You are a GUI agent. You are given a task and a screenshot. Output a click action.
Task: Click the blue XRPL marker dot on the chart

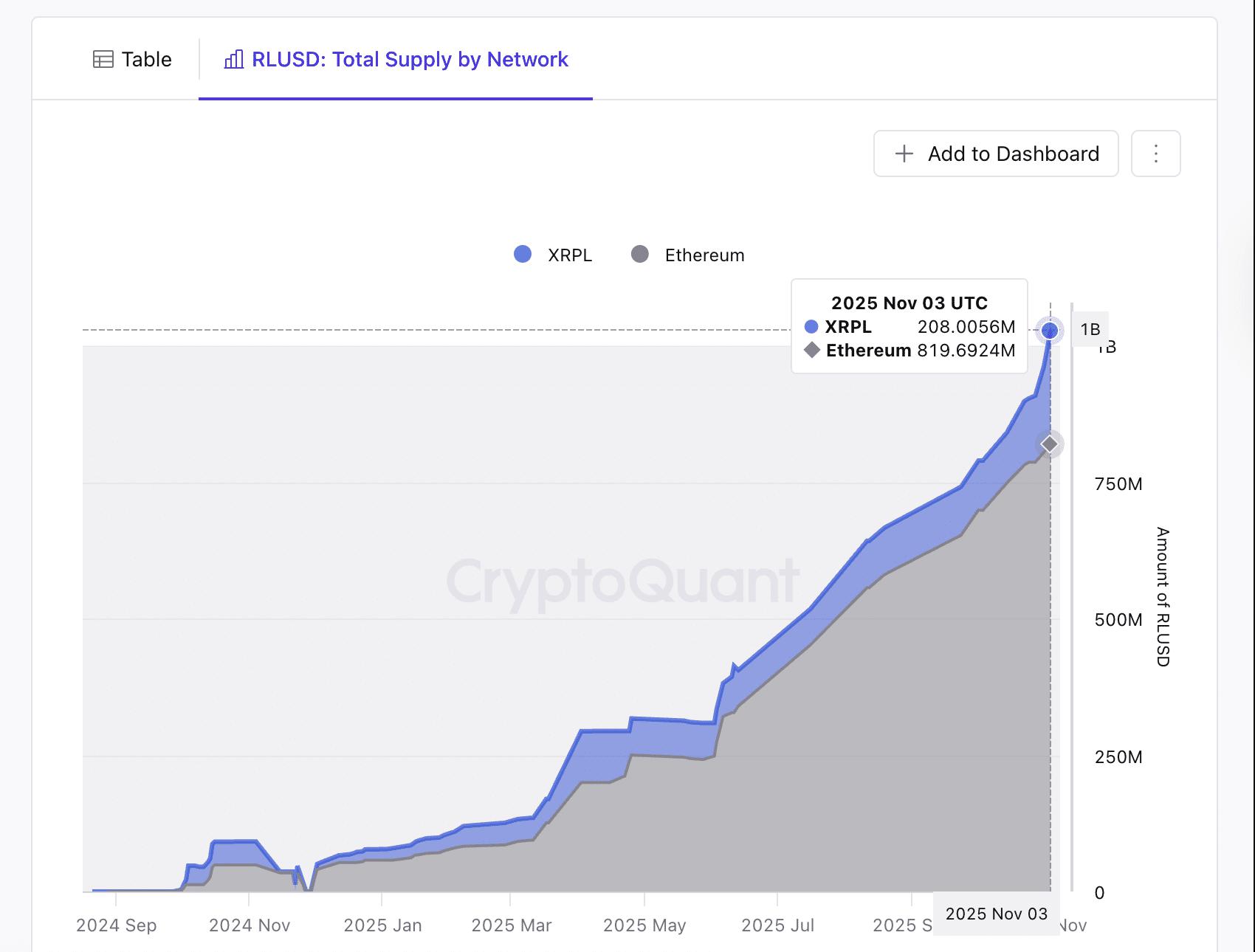[x=1050, y=331]
